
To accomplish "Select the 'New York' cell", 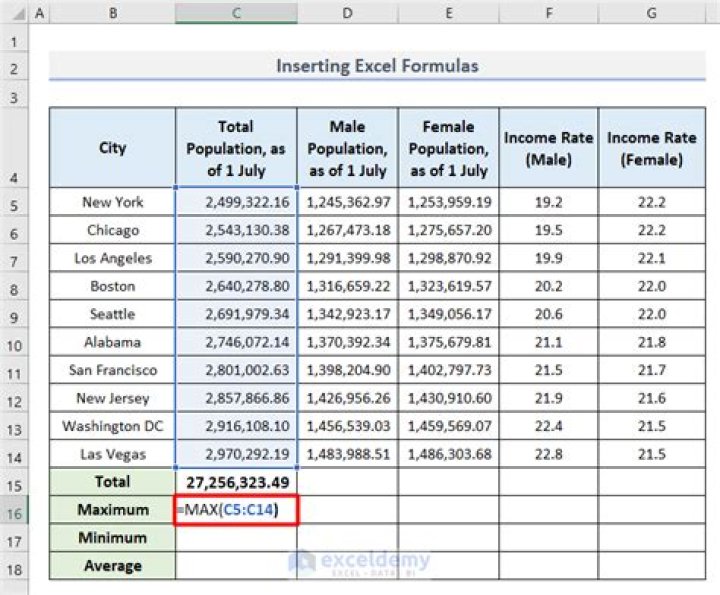I will pyautogui.click(x=112, y=202).
